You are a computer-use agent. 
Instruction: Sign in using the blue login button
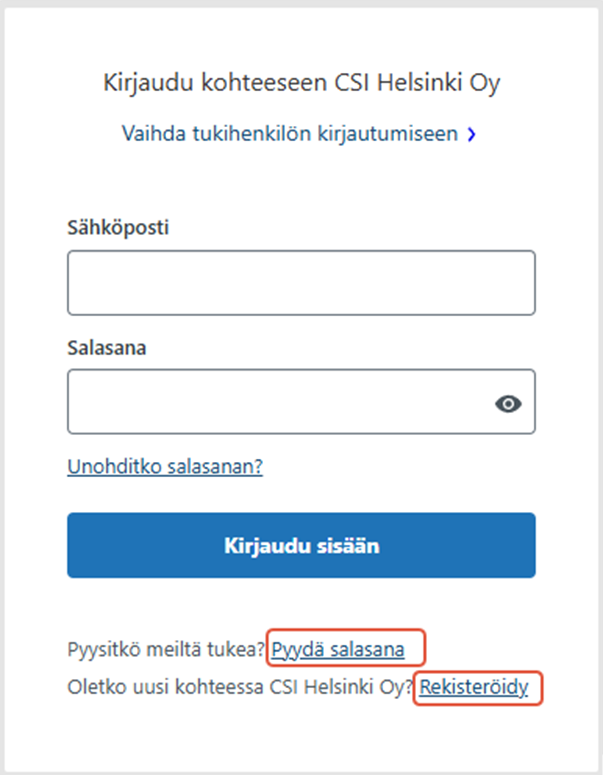point(301,546)
